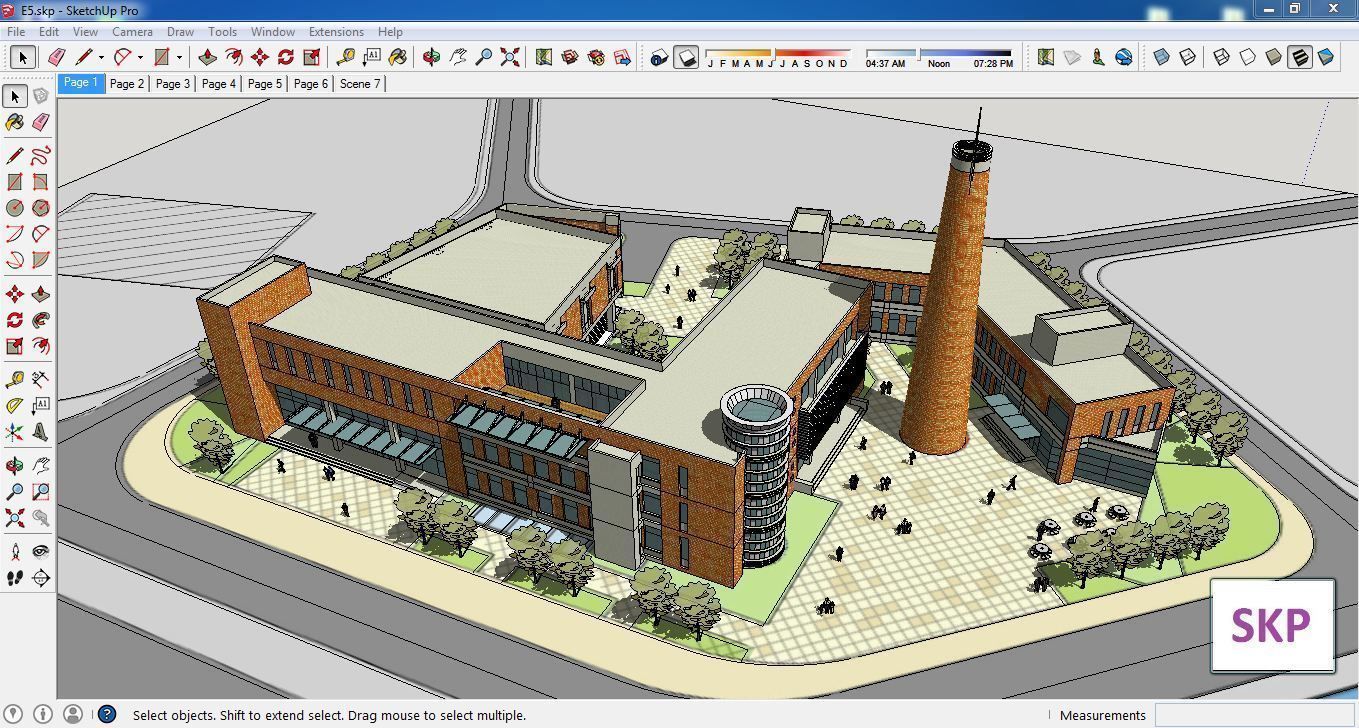Image resolution: width=1359 pixels, height=728 pixels.
Task: Click the Send to LayOut icon
Action: coord(622,57)
